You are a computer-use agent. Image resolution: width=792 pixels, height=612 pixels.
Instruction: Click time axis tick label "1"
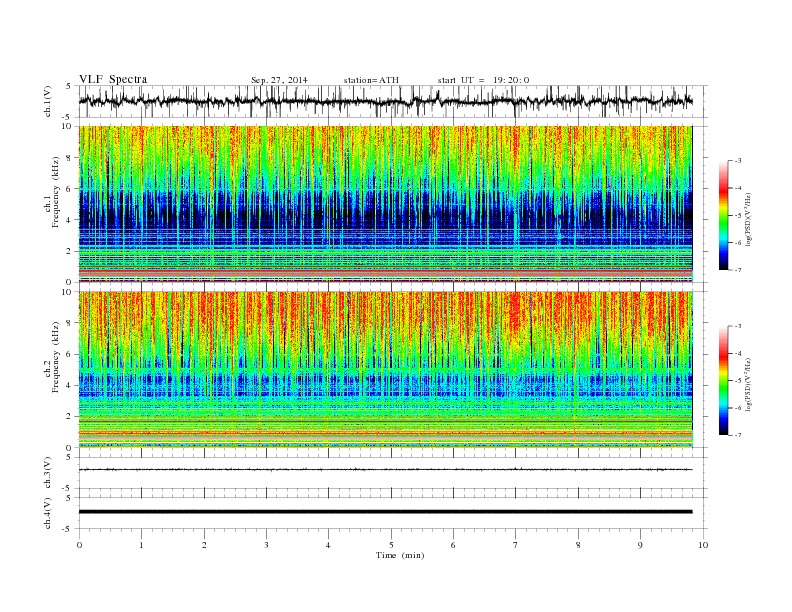click(141, 545)
